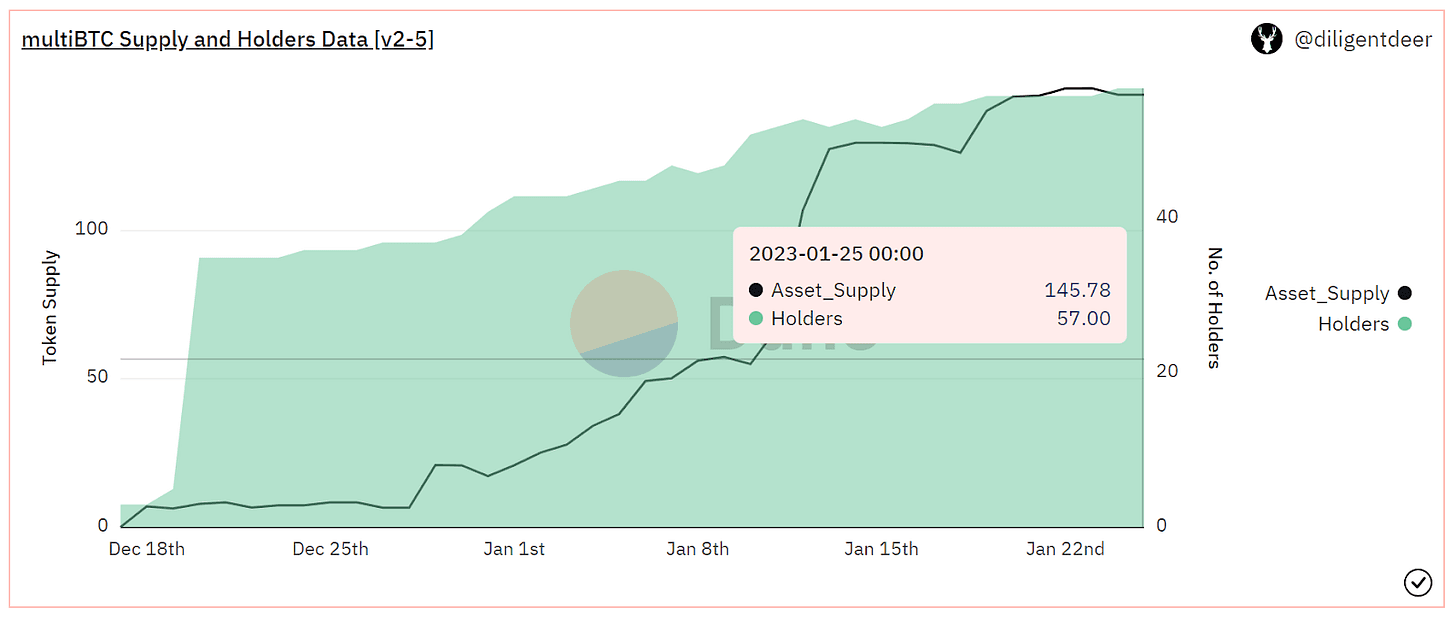Click the Token Supply axis title
This screenshot has width=1456, height=619.
50,307
